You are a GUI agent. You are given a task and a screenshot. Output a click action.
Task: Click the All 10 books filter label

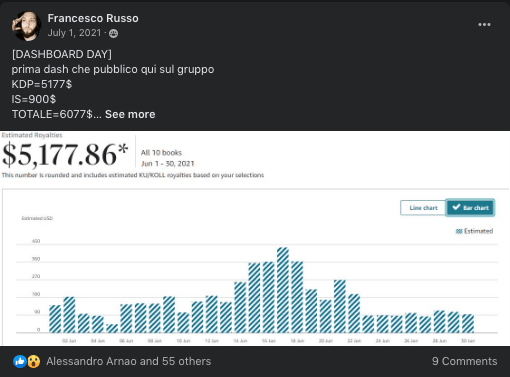pyautogui.click(x=161, y=153)
